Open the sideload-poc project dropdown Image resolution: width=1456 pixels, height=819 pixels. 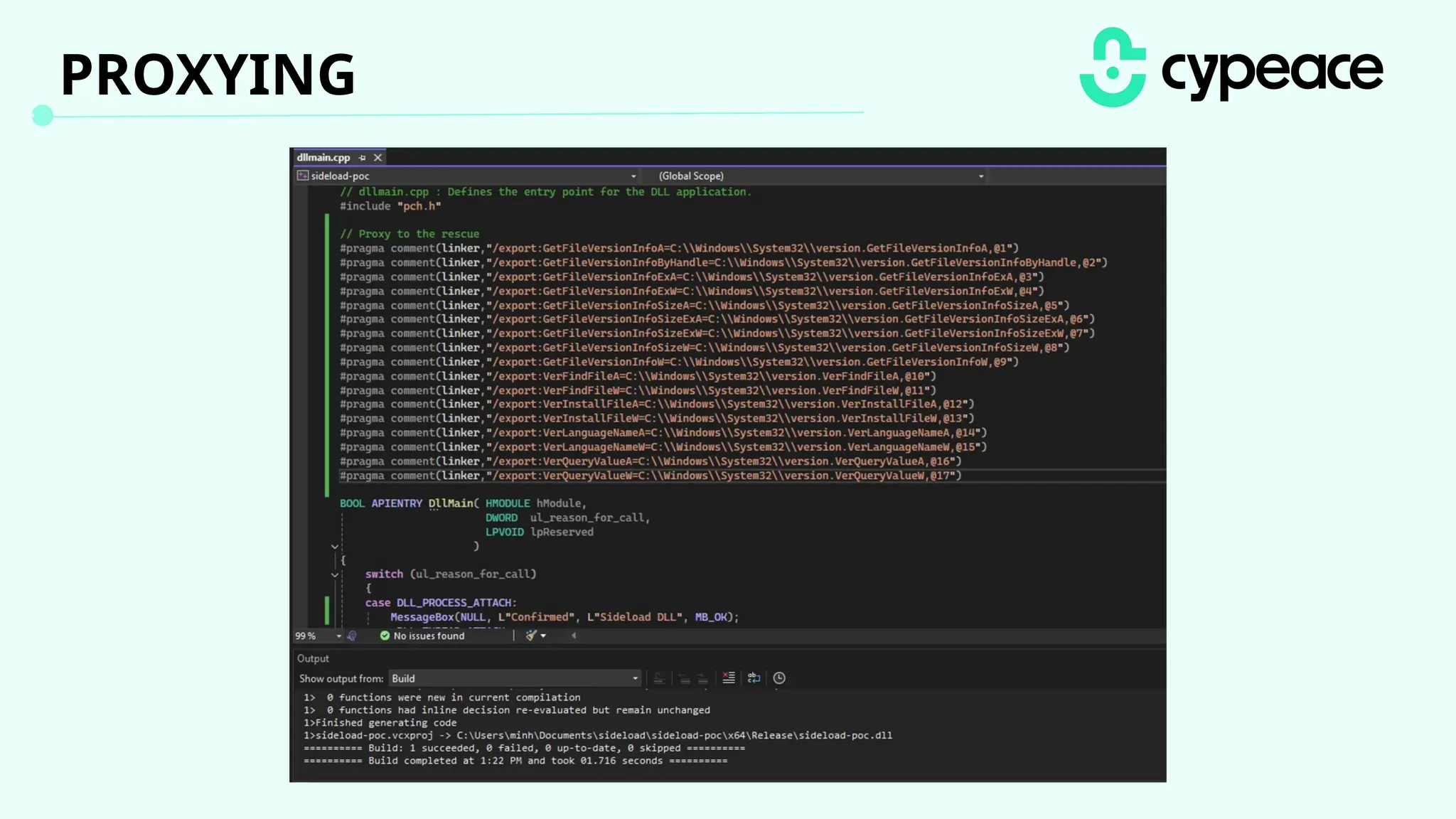[633, 176]
